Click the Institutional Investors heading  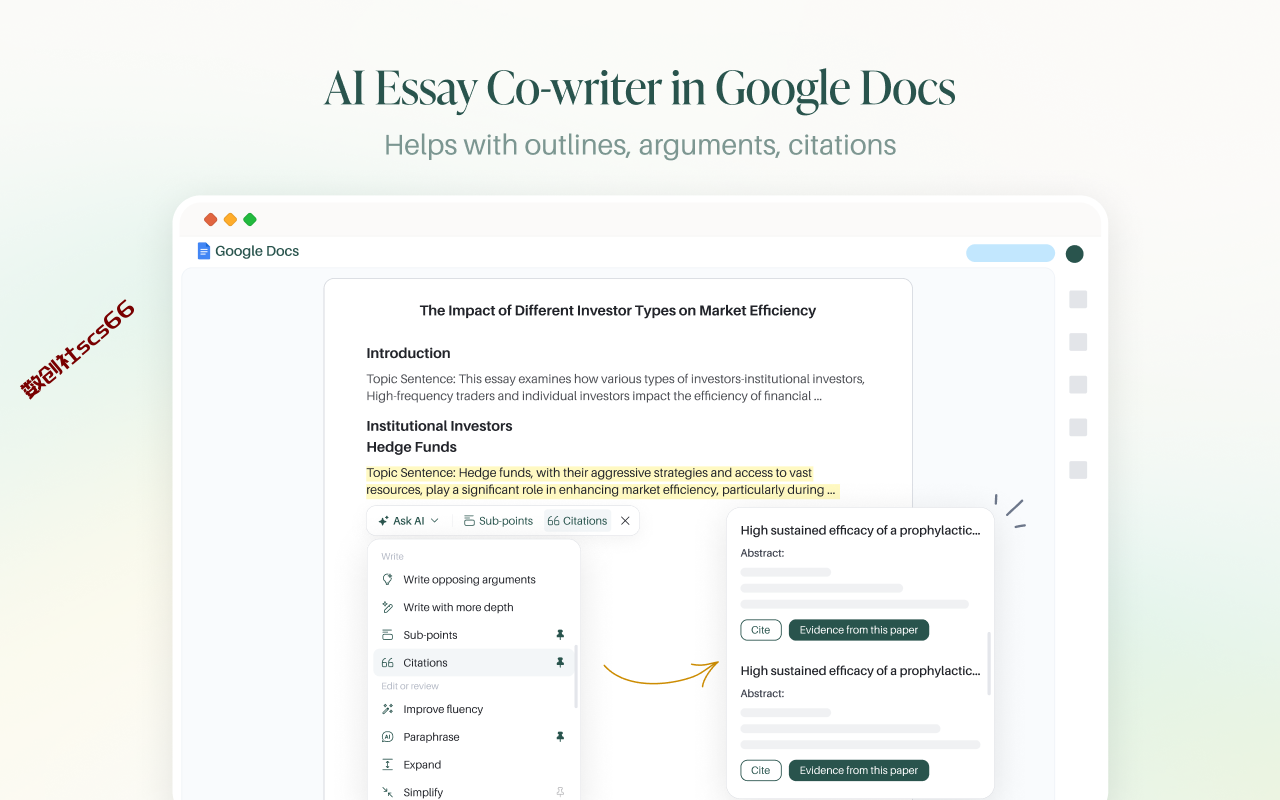[x=439, y=426]
